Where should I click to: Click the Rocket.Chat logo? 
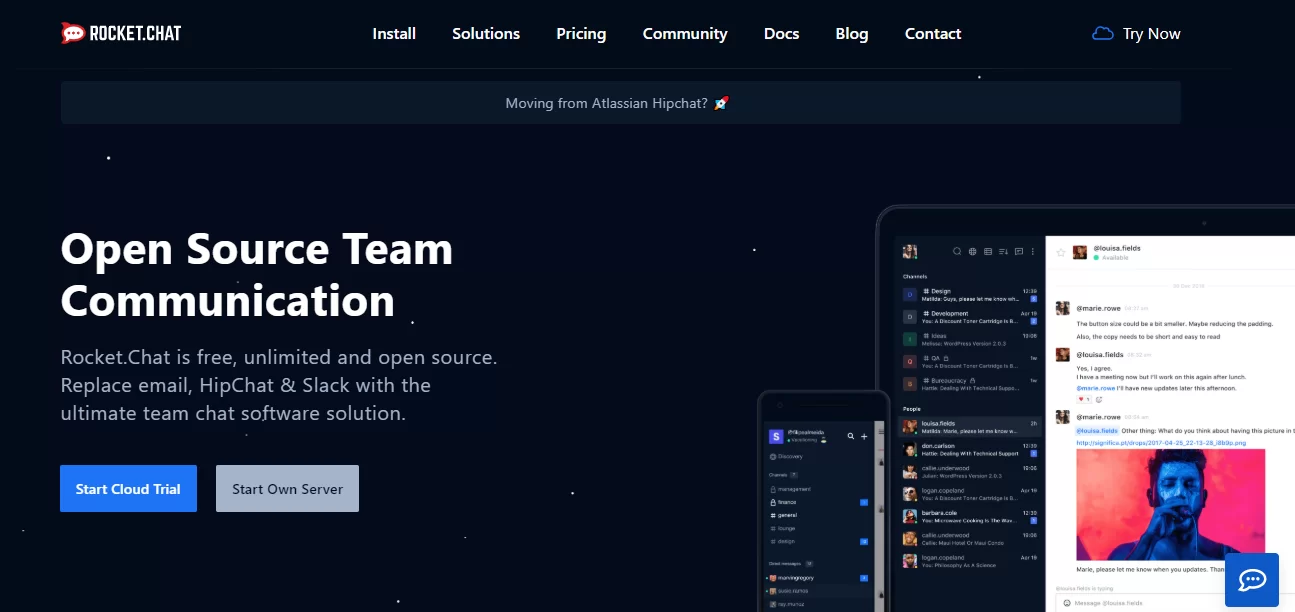[x=121, y=33]
